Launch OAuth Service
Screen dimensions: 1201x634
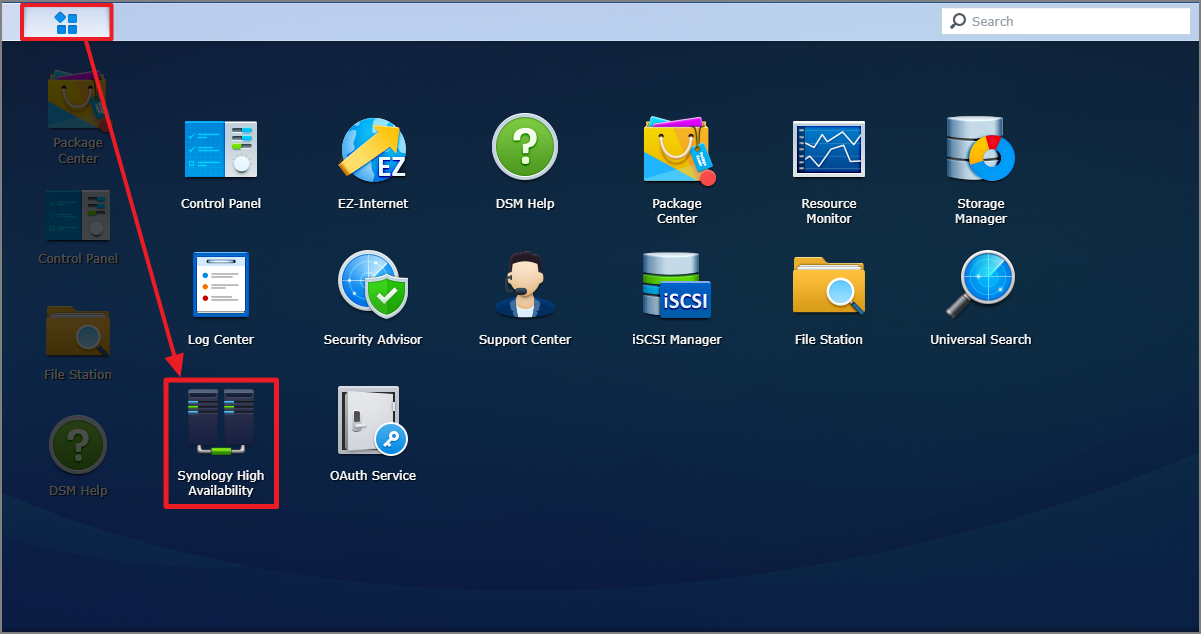372,422
